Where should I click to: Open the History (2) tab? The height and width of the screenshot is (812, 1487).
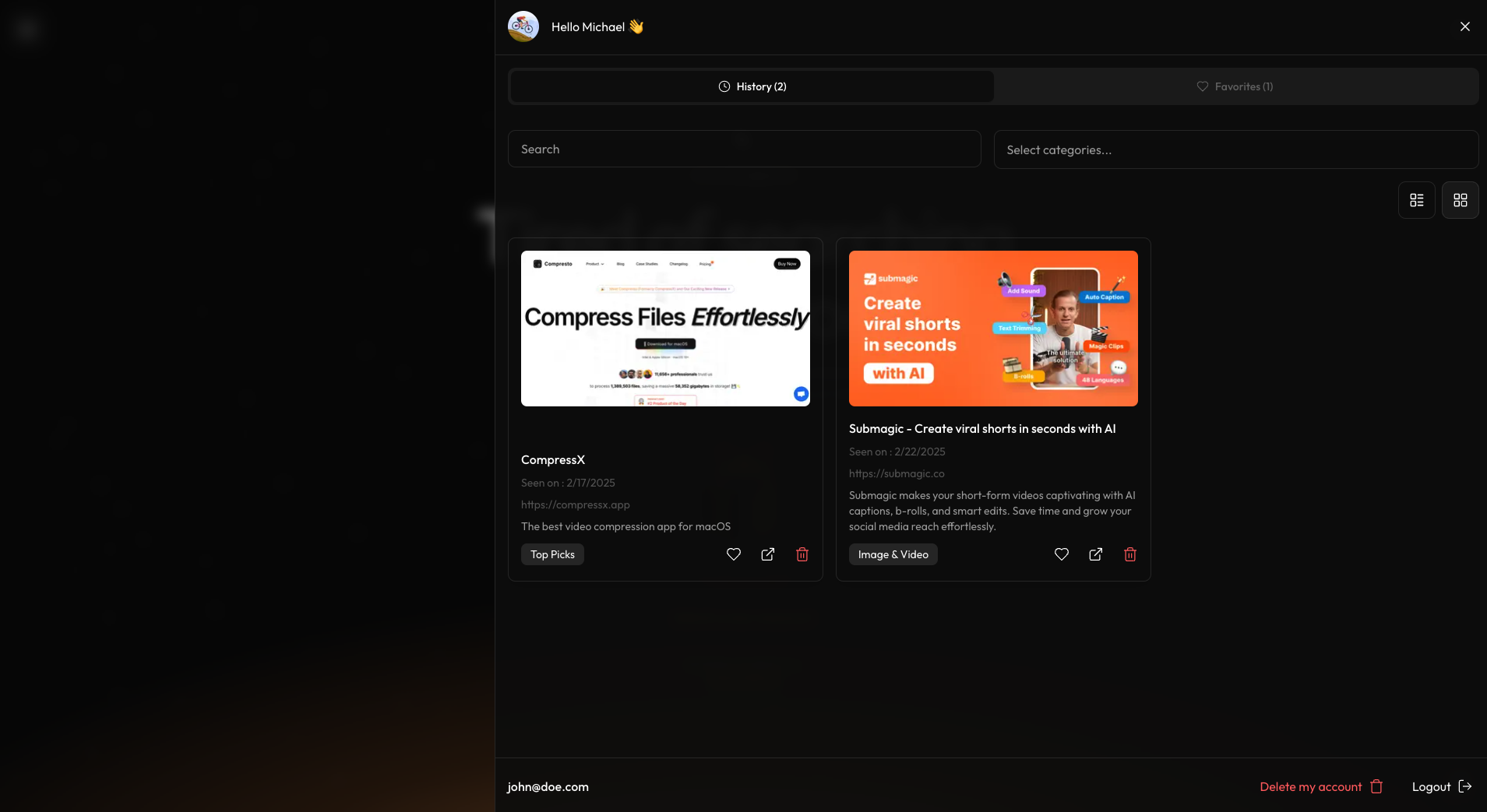(752, 86)
